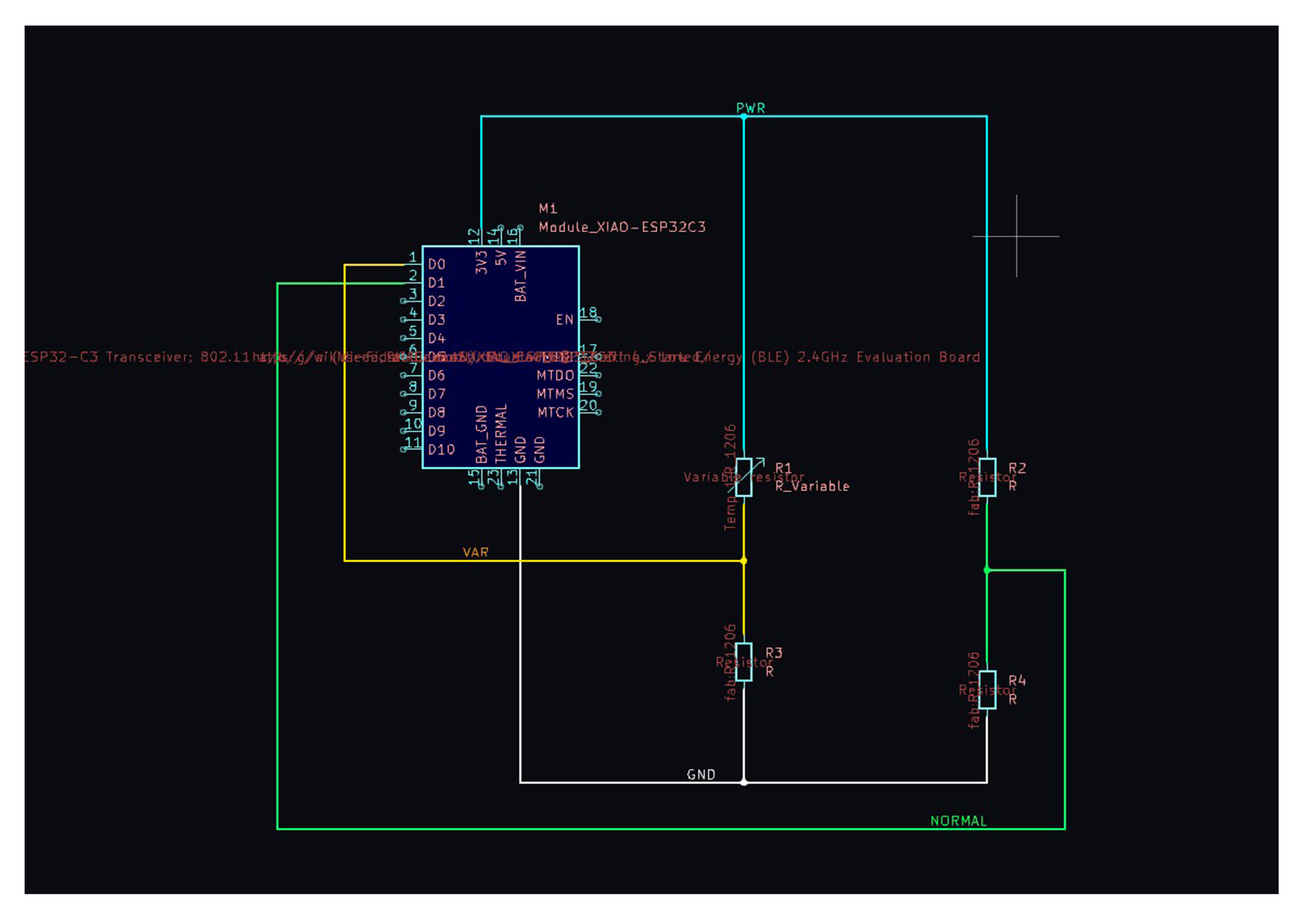
Task: Click pin number 20 beside MTCK
Action: 588,405
